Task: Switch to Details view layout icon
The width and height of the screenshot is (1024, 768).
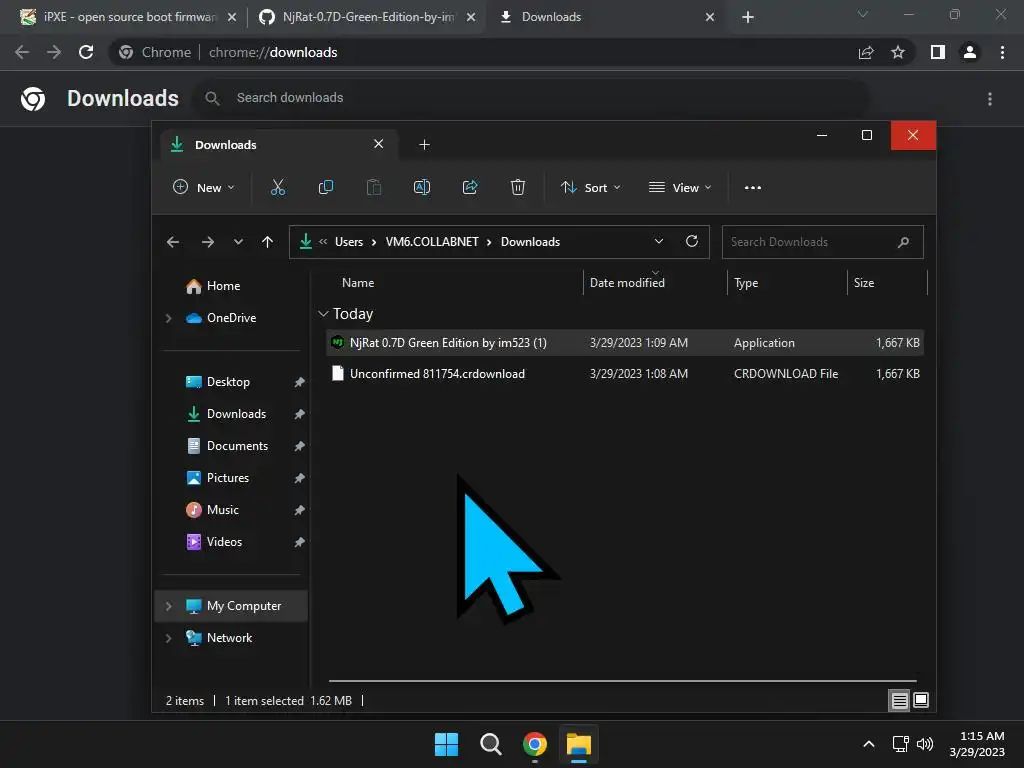Action: point(899,701)
